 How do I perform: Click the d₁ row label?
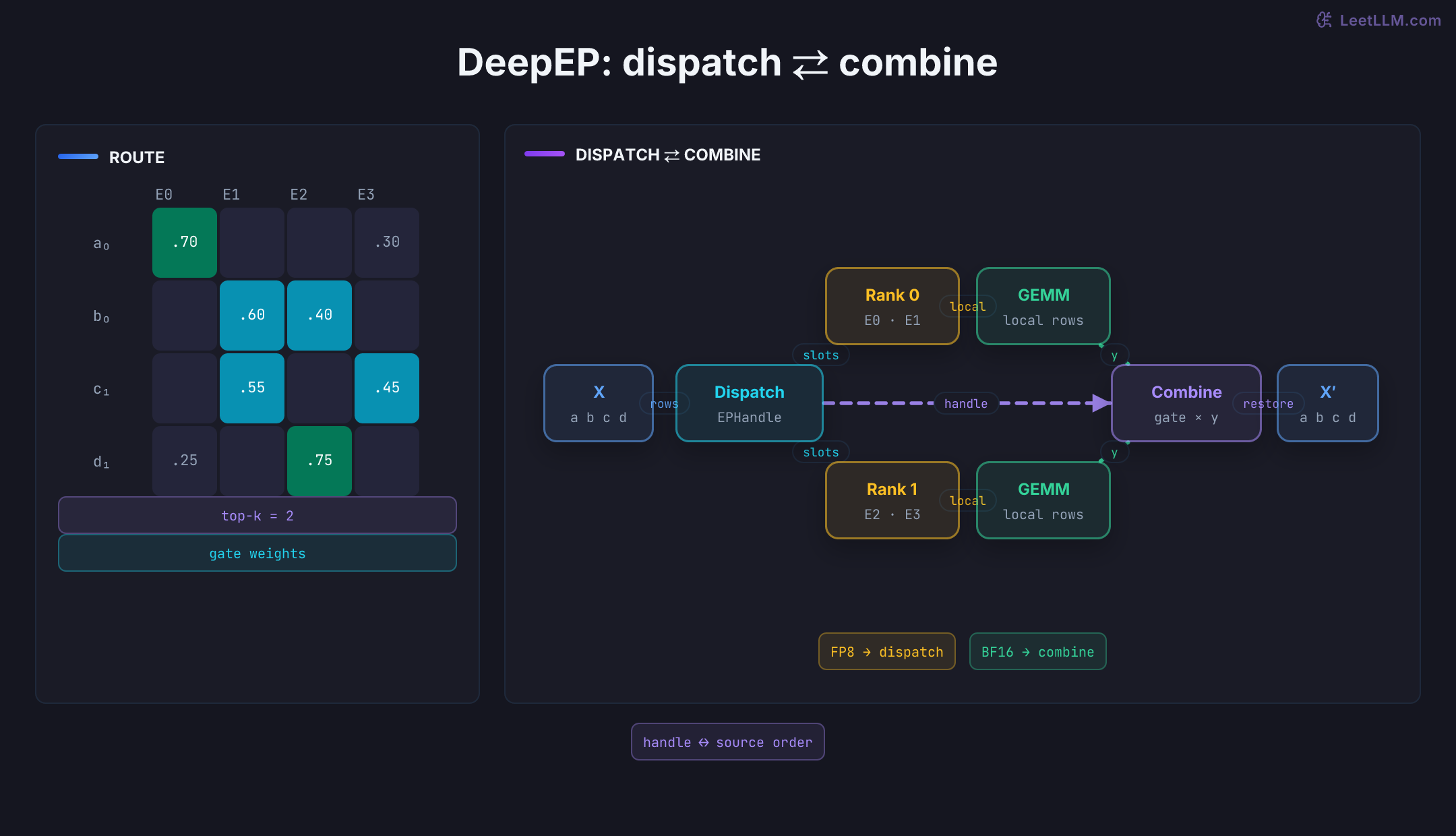pyautogui.click(x=101, y=462)
